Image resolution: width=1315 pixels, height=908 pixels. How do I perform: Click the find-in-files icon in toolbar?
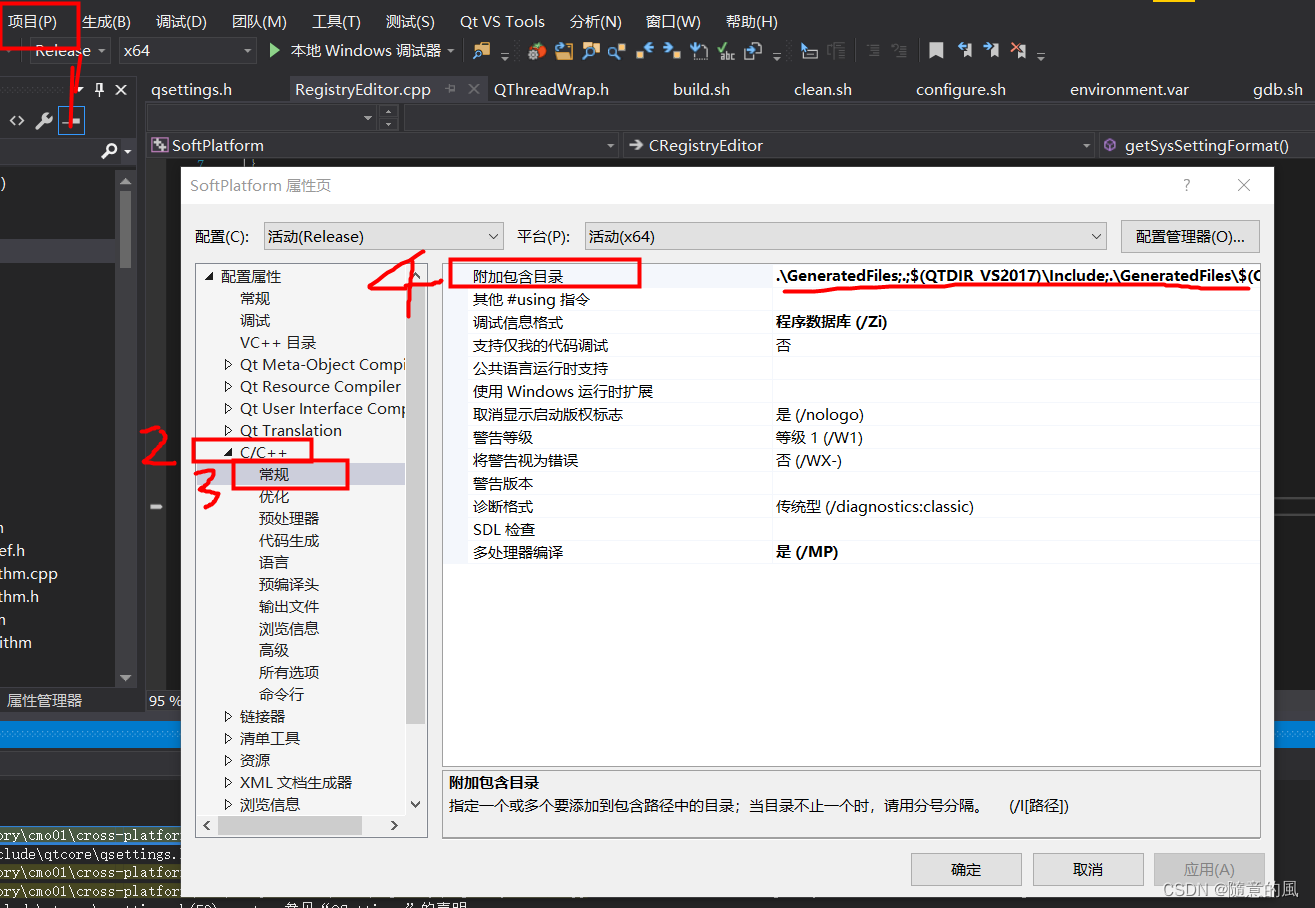482,50
